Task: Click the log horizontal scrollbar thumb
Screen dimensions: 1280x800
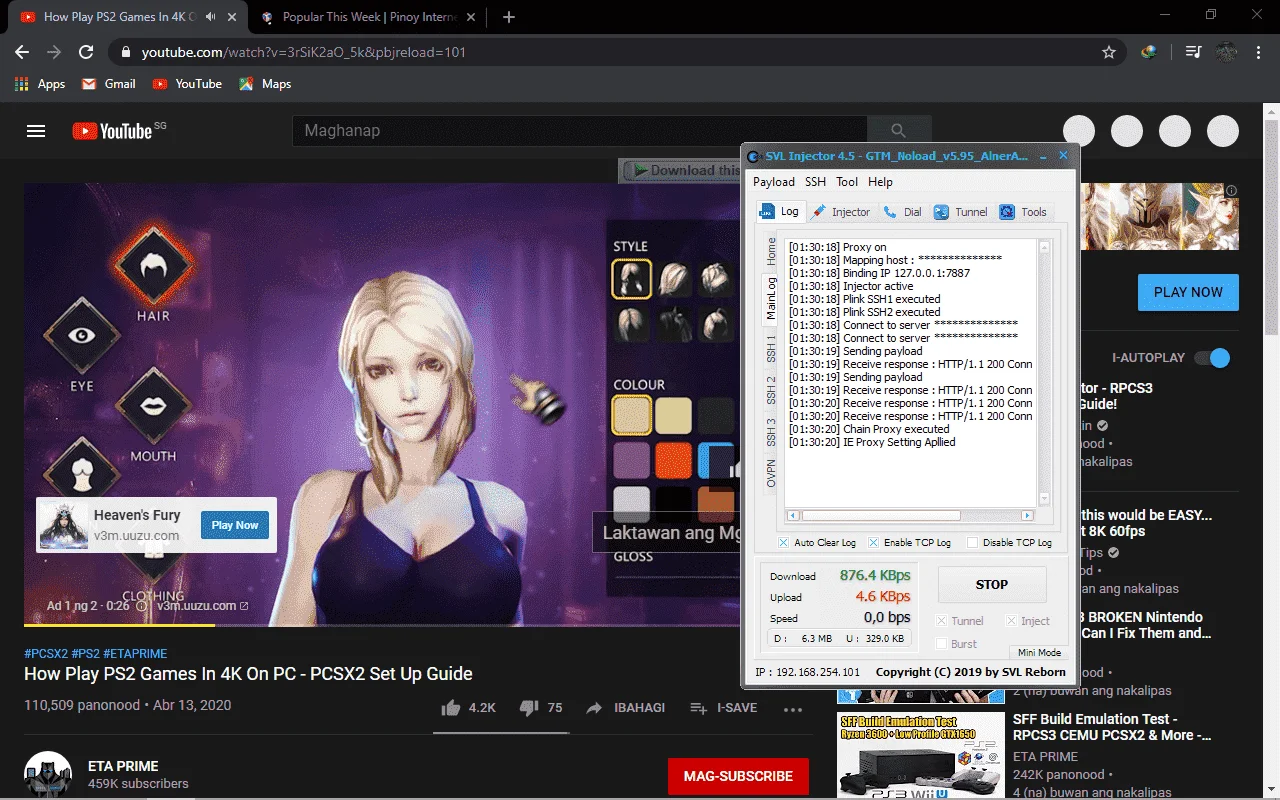Action: pyautogui.click(x=881, y=516)
